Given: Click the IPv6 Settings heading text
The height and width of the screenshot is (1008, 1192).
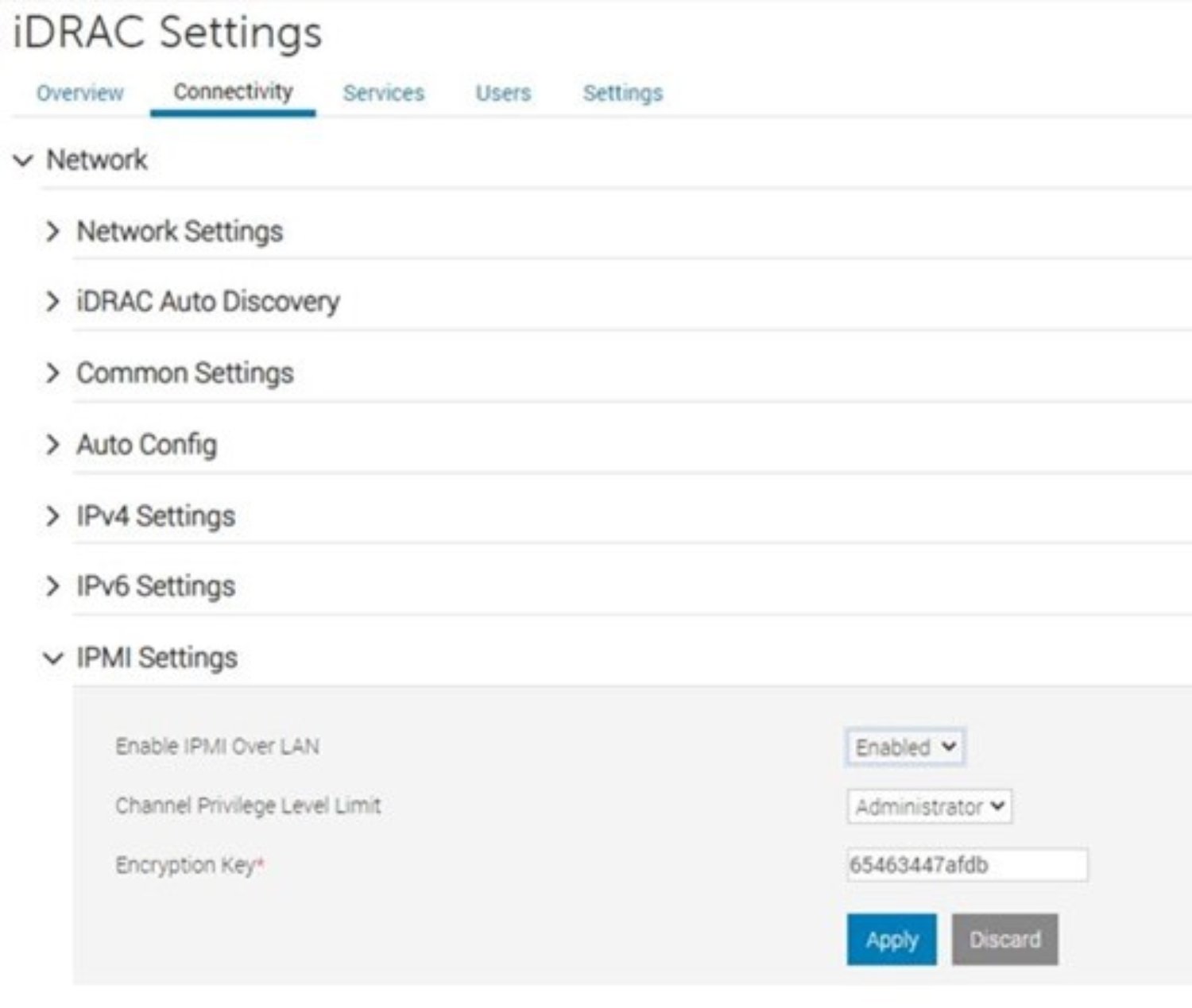Looking at the screenshot, I should pos(156,586).
